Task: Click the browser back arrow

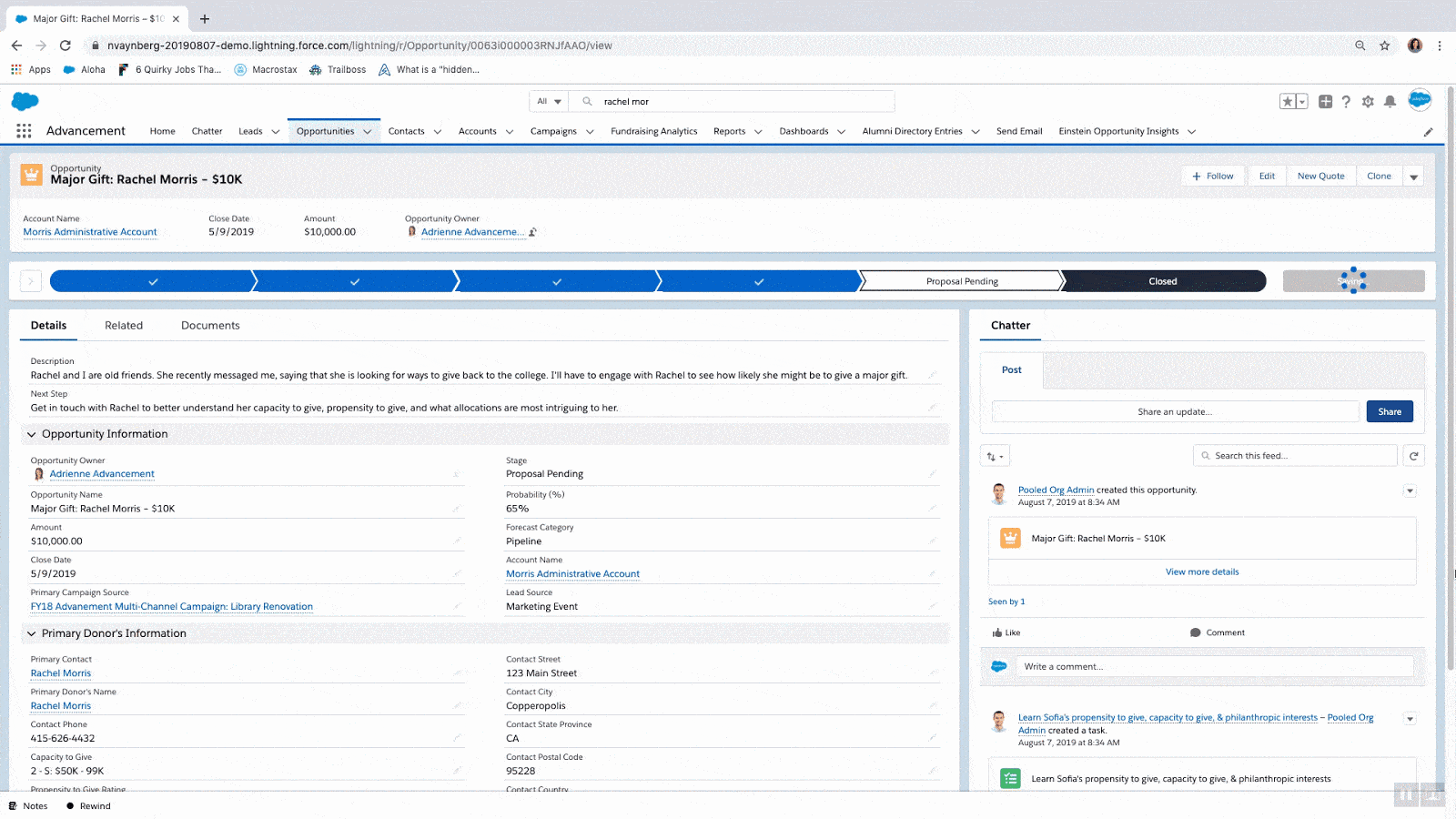Action: pyautogui.click(x=16, y=45)
